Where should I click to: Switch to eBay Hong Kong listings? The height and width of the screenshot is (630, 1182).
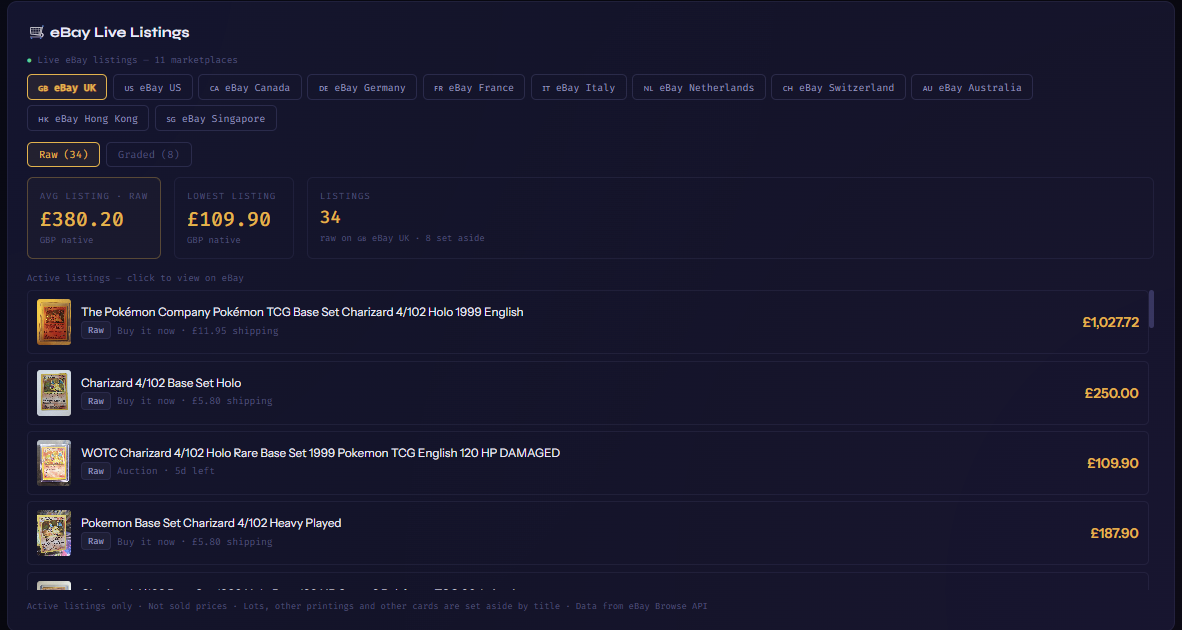pyautogui.click(x=88, y=118)
